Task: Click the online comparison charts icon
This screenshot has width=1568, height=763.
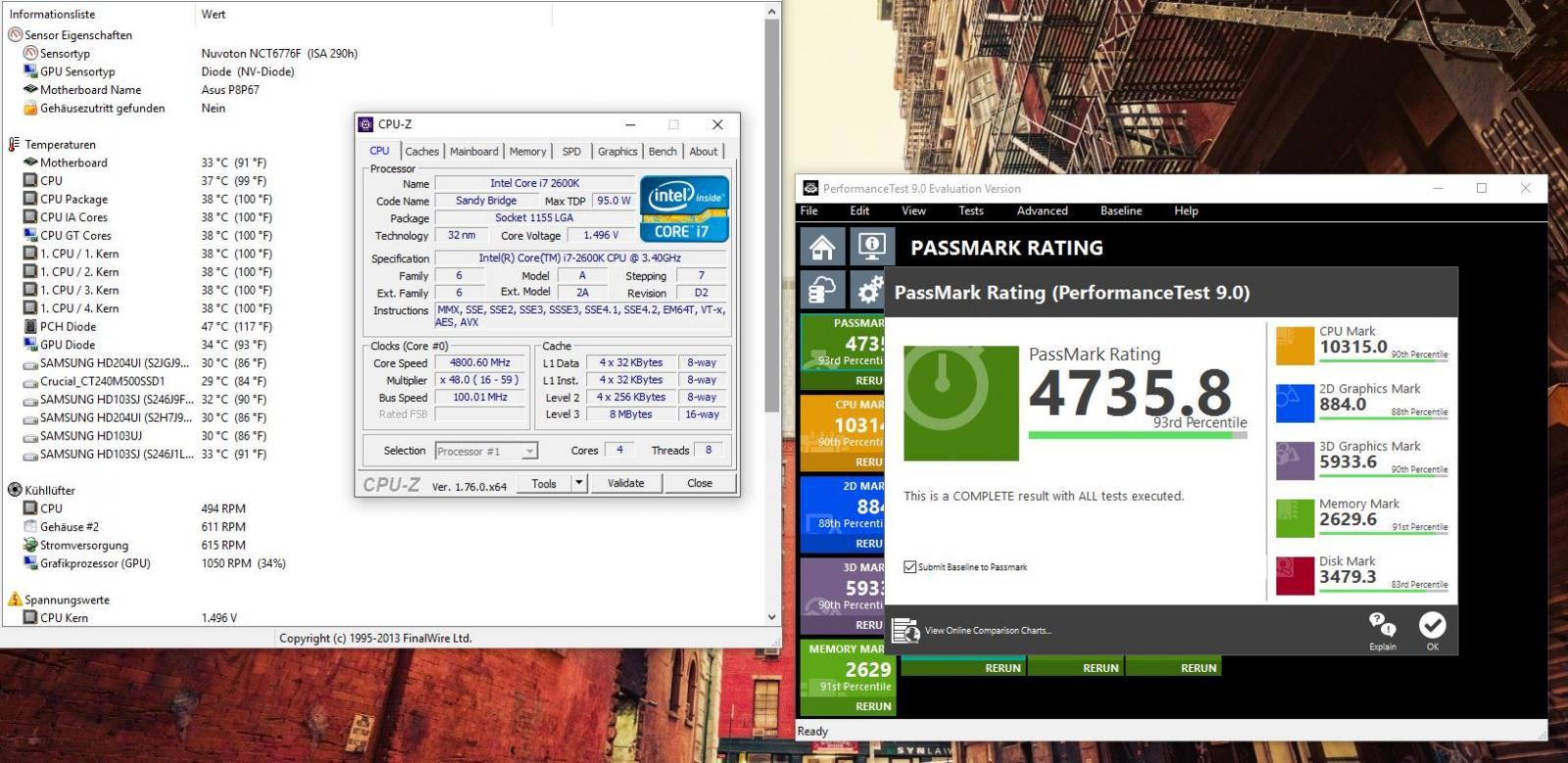Action: 906,630
